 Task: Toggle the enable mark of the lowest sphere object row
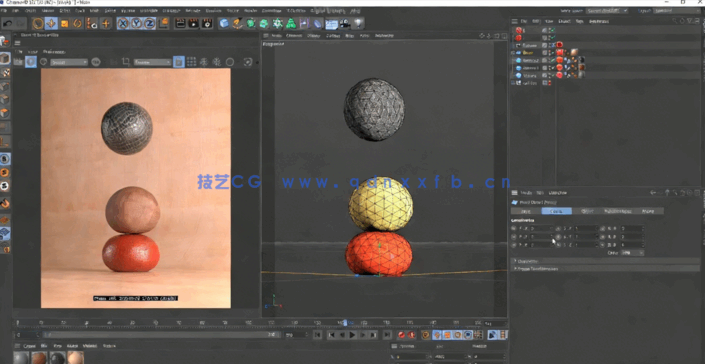[x=553, y=75]
